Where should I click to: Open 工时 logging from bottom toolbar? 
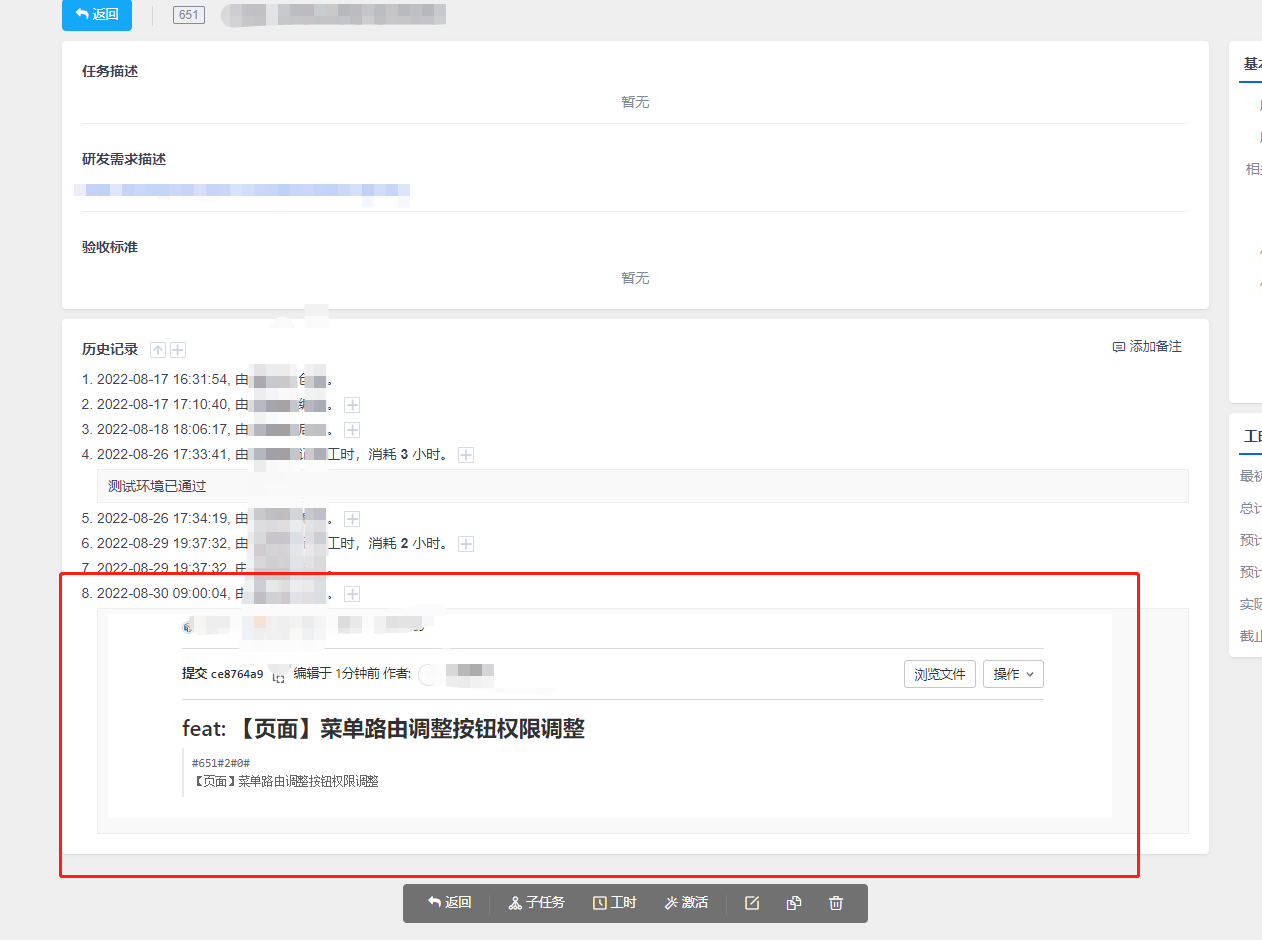point(614,903)
